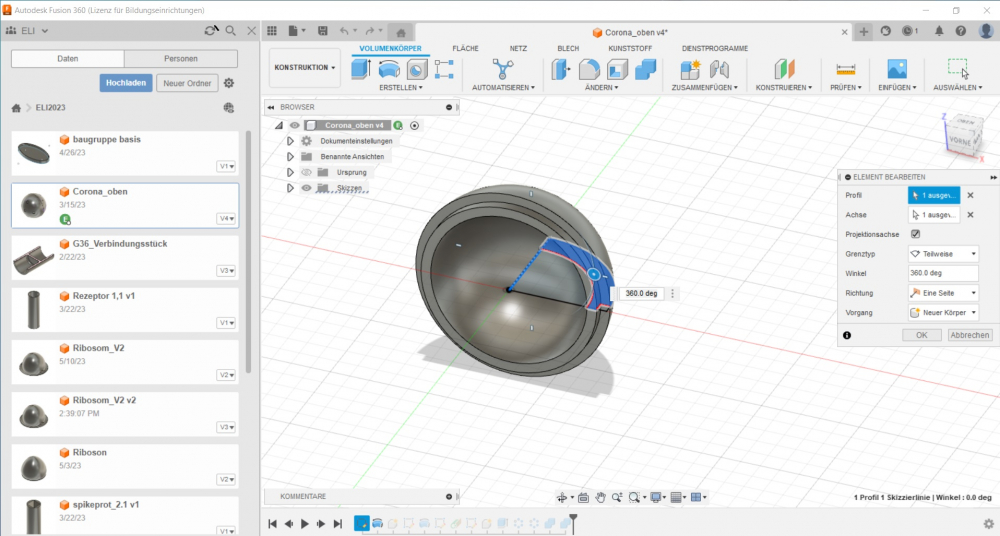Hide the Skizzen folder via eye icon
The image size is (1000, 536).
point(306,188)
